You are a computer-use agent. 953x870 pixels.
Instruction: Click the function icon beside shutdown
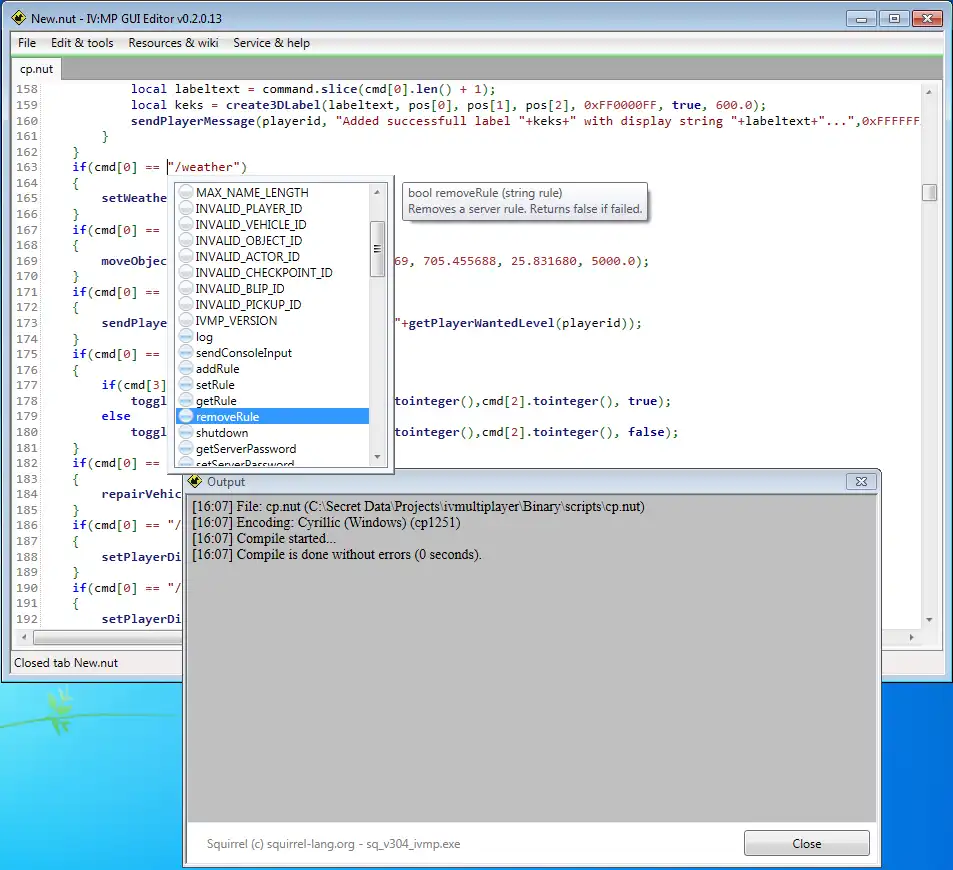[186, 432]
